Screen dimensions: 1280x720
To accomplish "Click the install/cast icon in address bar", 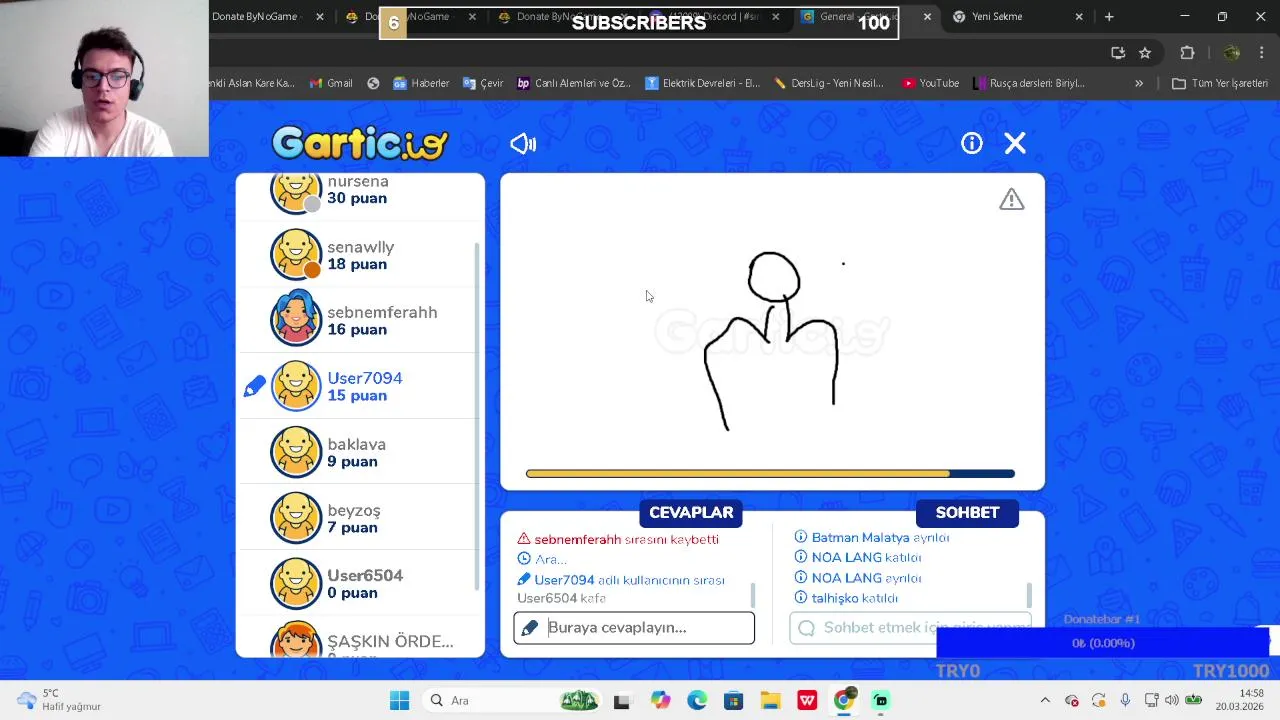I will (1118, 53).
